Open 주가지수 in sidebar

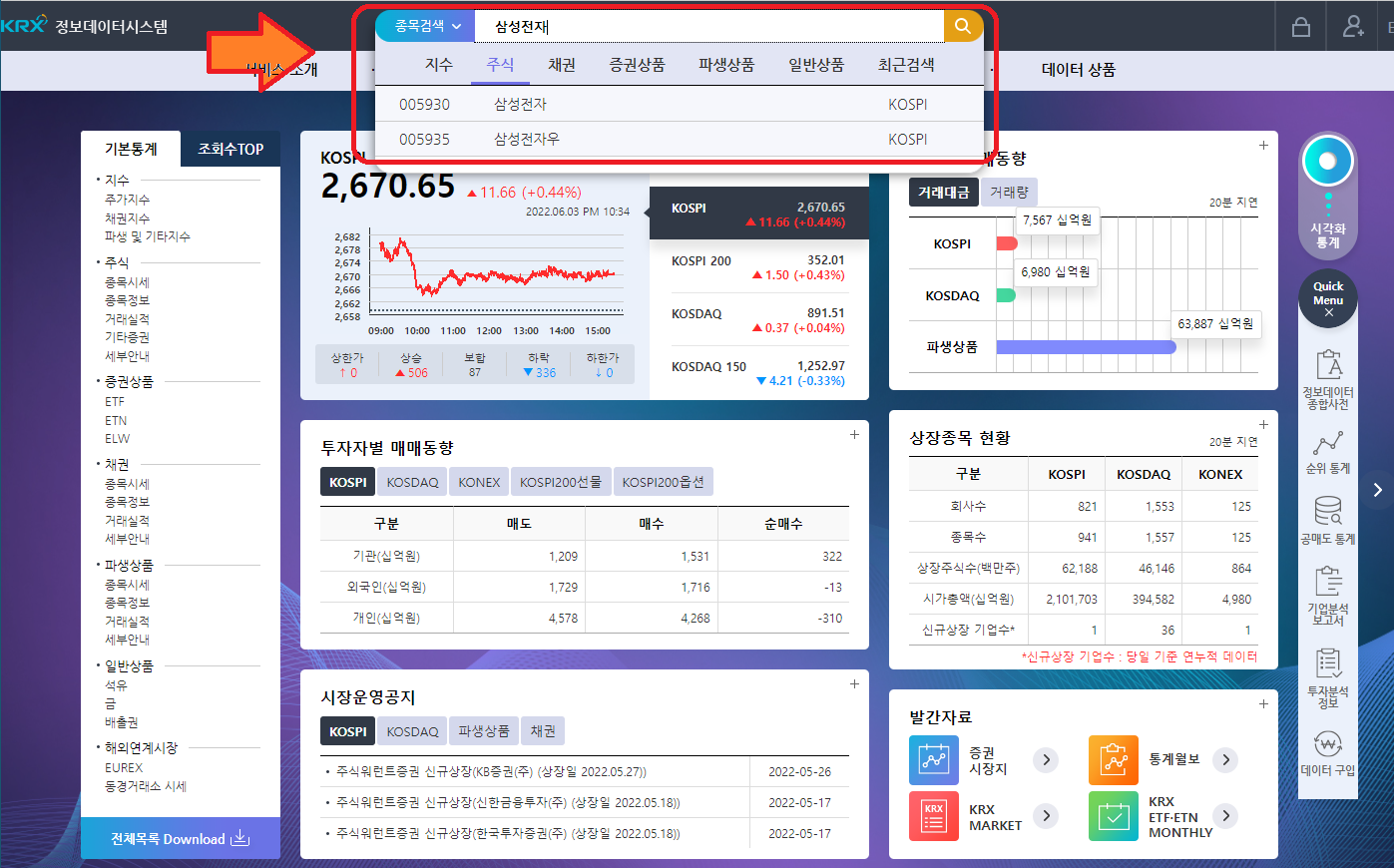point(127,200)
